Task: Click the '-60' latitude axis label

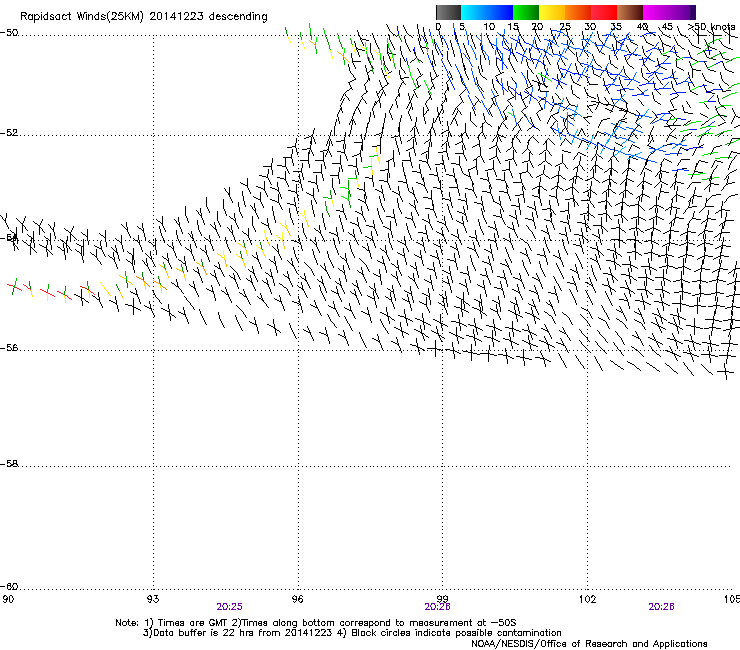Action: pyautogui.click(x=9, y=587)
